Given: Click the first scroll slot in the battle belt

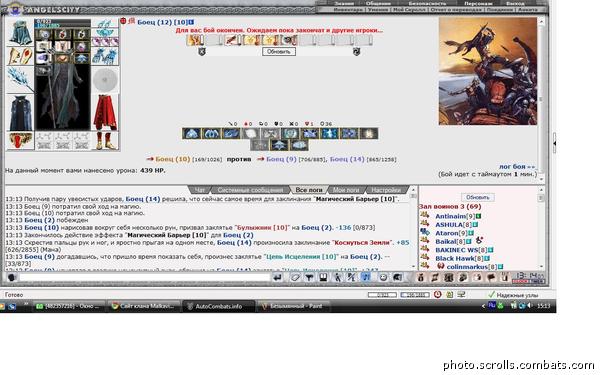Looking at the screenshot, I should pos(195,40).
